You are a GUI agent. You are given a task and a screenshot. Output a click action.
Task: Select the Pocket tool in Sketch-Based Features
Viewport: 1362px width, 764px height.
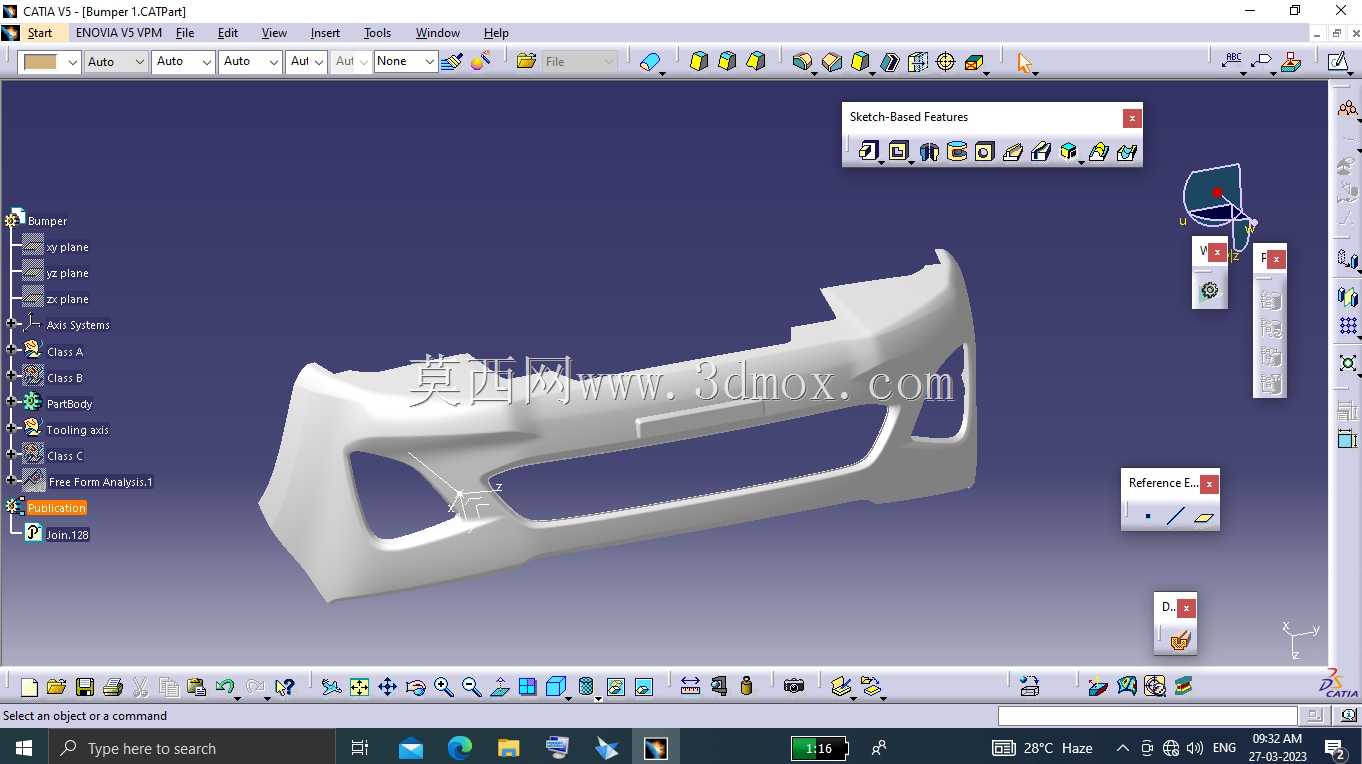click(x=898, y=151)
